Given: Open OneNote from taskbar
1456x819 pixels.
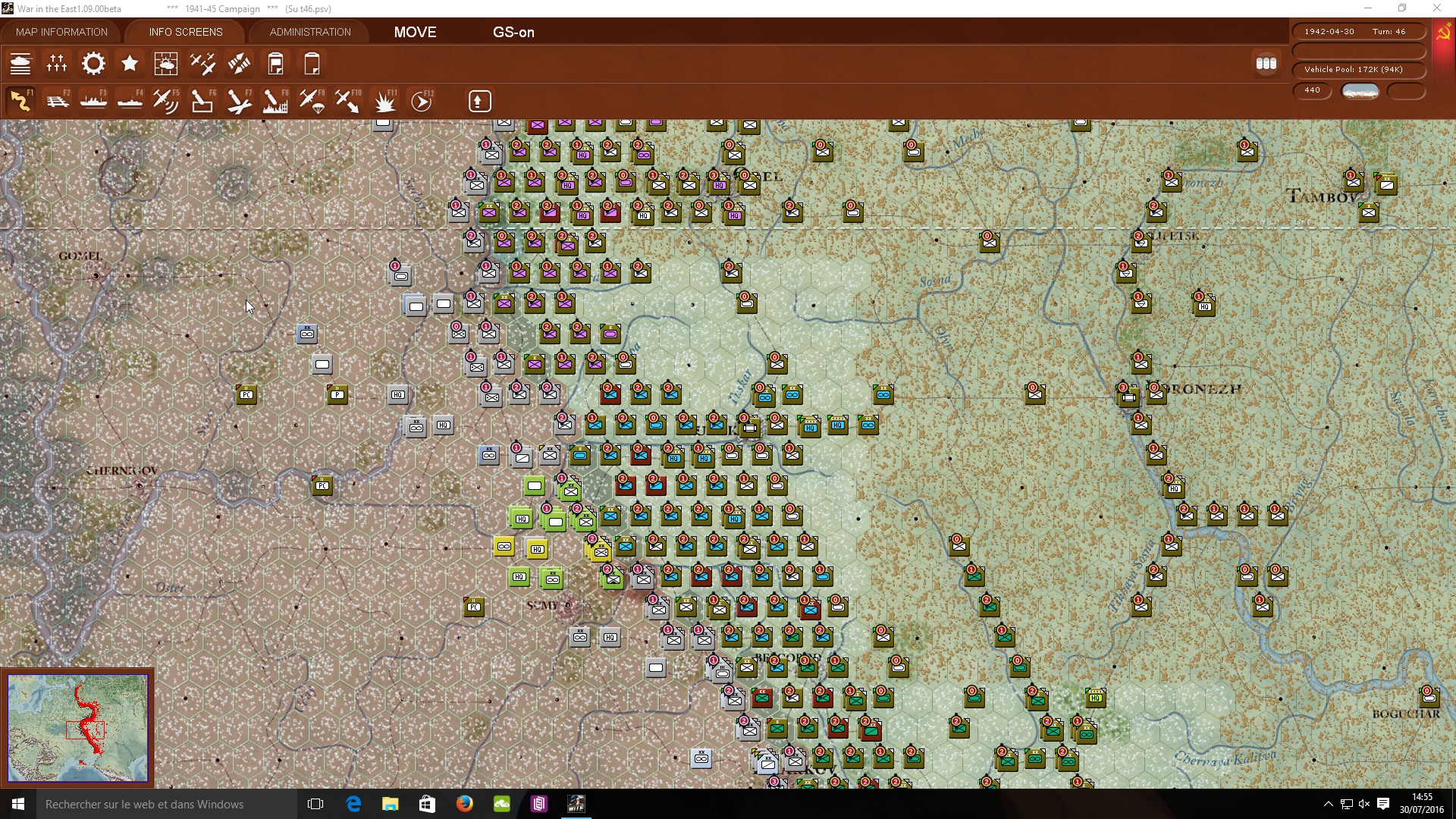Looking at the screenshot, I should pos(539,804).
